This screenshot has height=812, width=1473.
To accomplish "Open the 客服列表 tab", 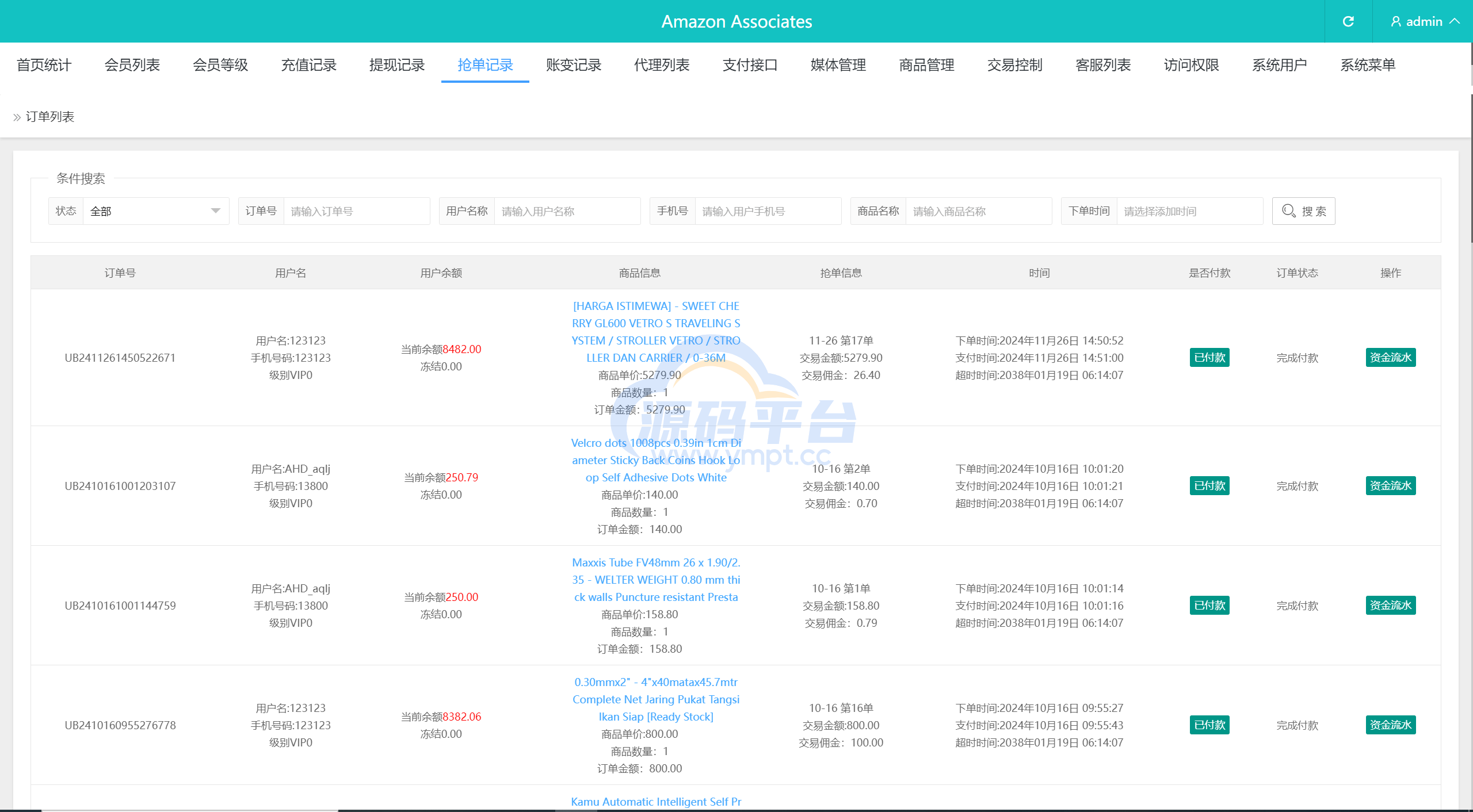I will pyautogui.click(x=1104, y=65).
